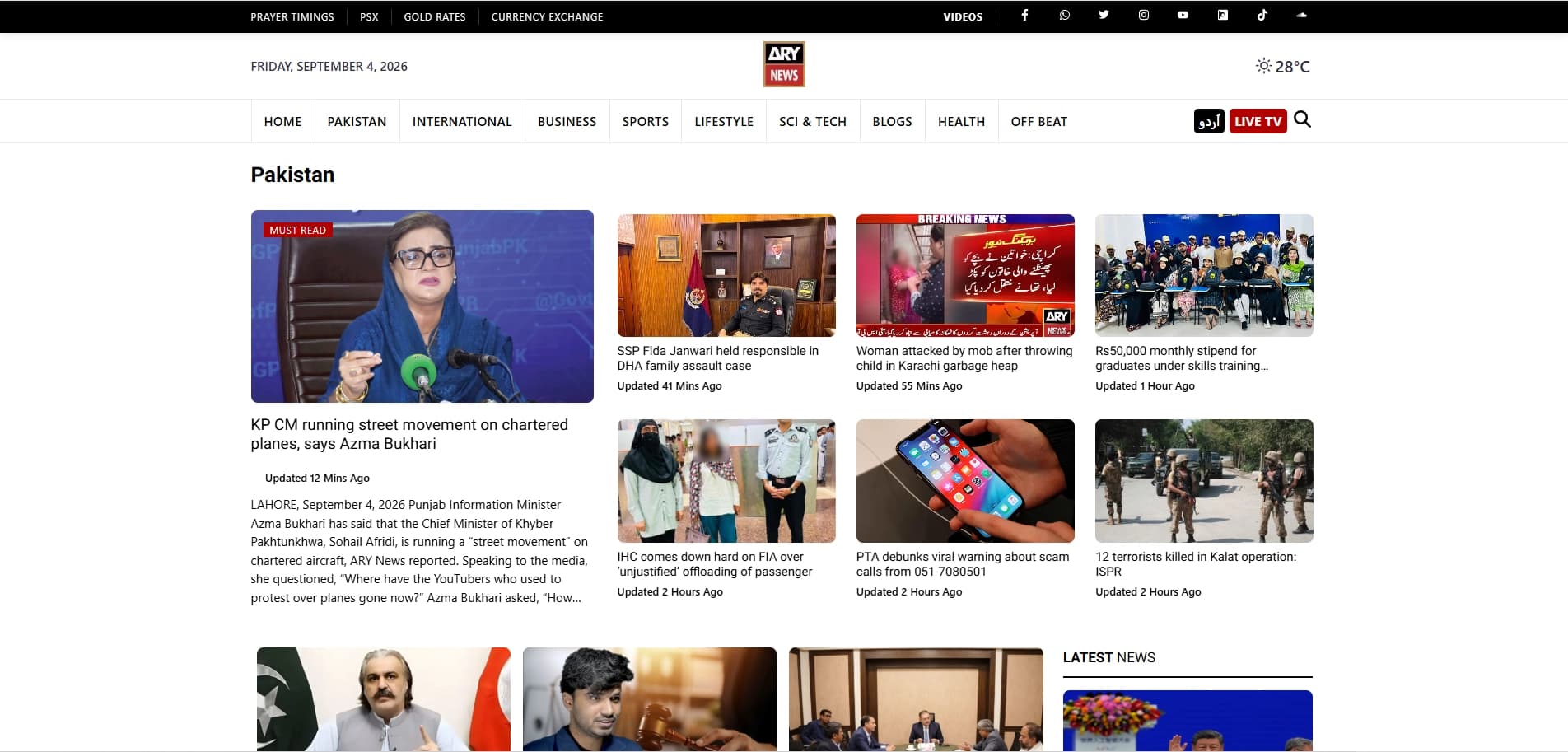Click the date 'FRIDAY, SEPTEMBER 4, 2026'
The image size is (1568, 752).
click(x=329, y=66)
